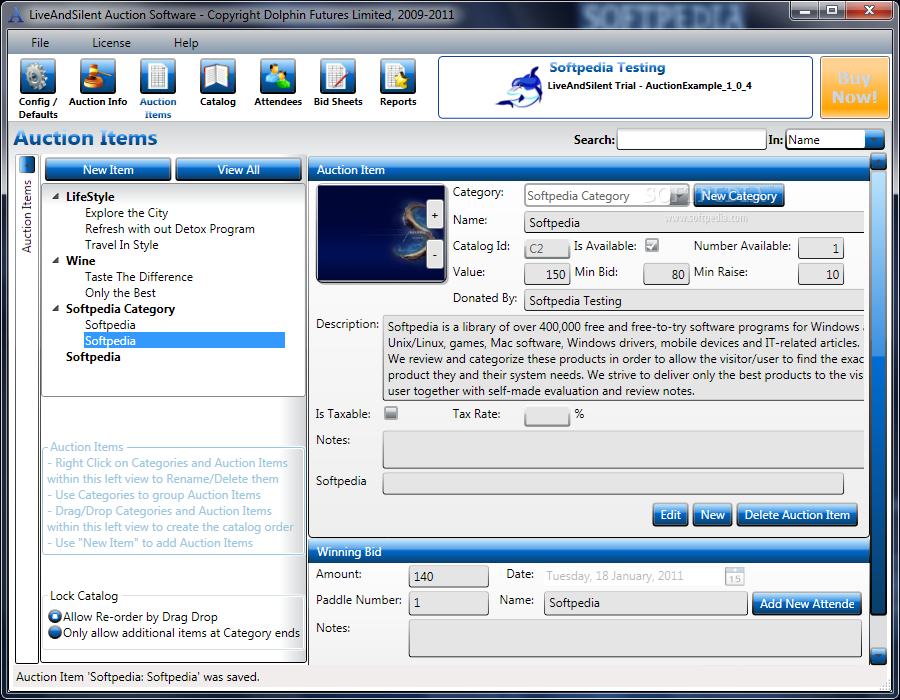900x700 pixels.
Task: Open the Attendees people icon
Action: 278,77
